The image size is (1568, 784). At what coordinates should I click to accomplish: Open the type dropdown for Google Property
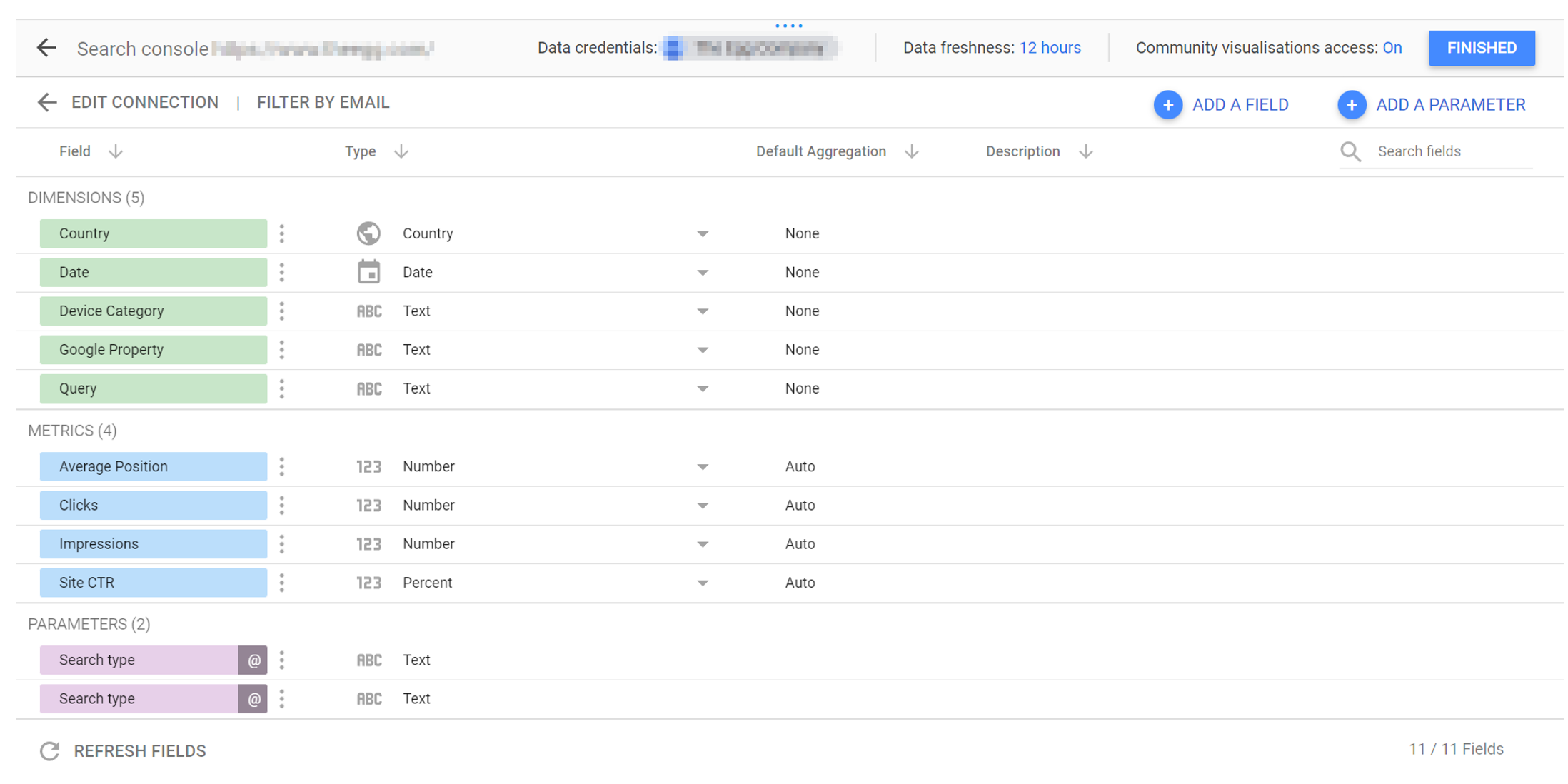coord(703,350)
